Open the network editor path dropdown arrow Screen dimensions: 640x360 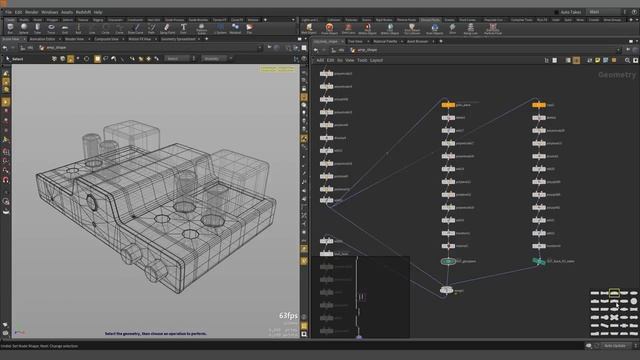[x=618, y=50]
